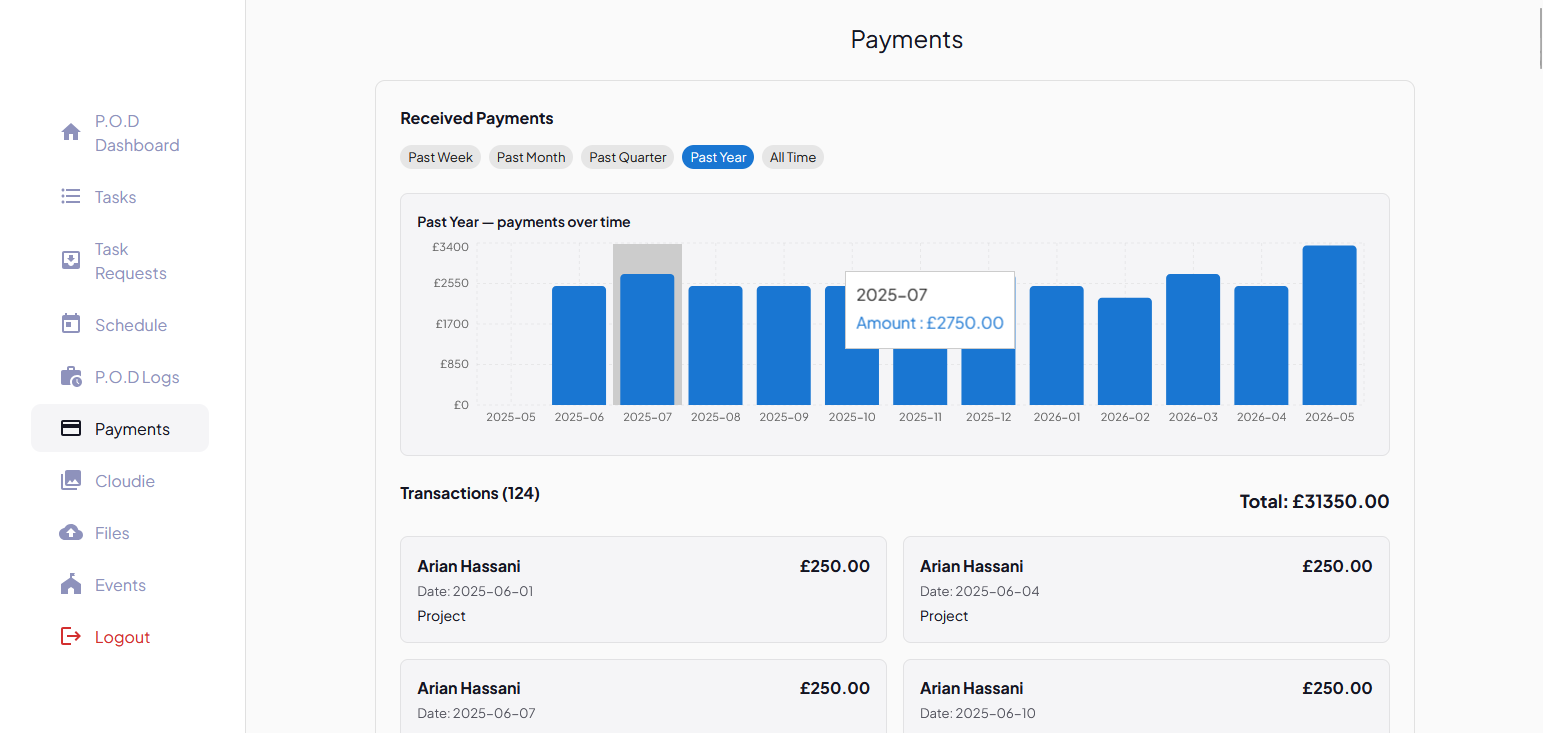
Task: Open the Arian Hassani transaction dated 2025-06-04
Action: pos(1146,589)
